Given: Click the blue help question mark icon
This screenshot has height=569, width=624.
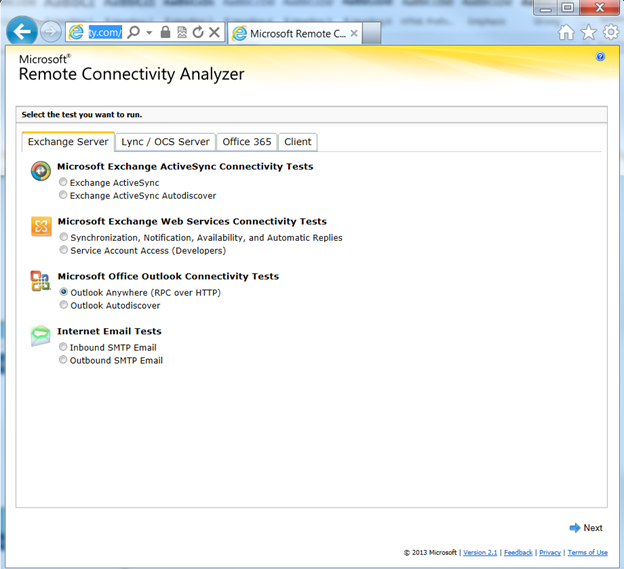Looking at the screenshot, I should coord(600,57).
